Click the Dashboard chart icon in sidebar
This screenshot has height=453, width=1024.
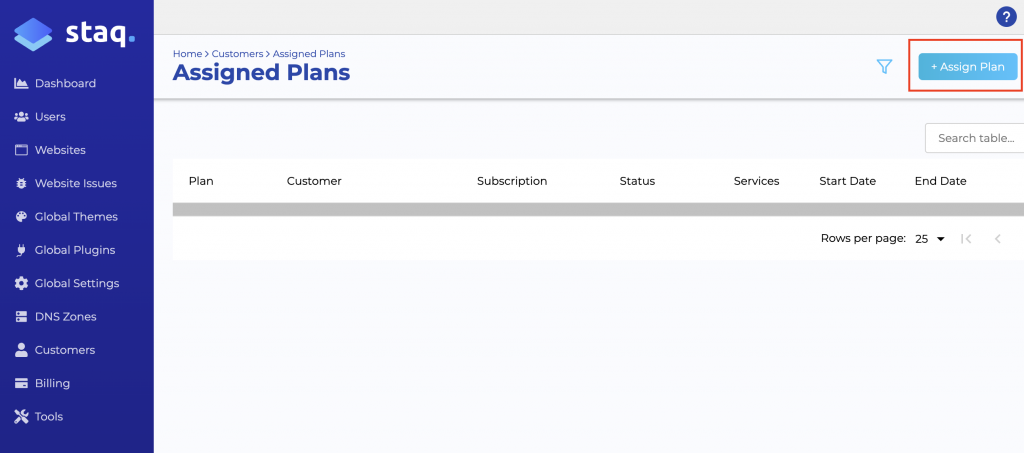tap(21, 83)
